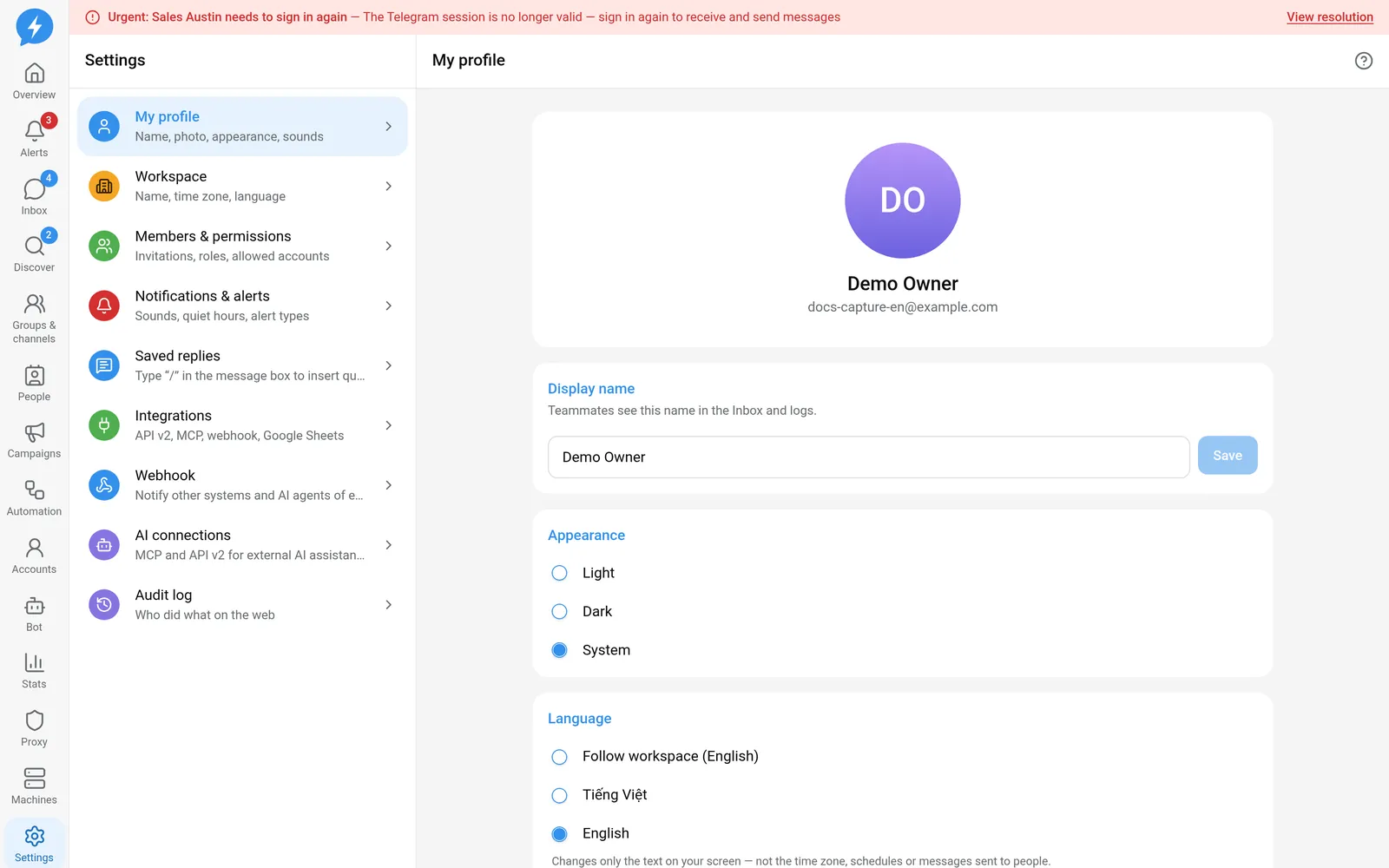1389x868 pixels.
Task: Open the Workspace settings item
Action: click(242, 187)
